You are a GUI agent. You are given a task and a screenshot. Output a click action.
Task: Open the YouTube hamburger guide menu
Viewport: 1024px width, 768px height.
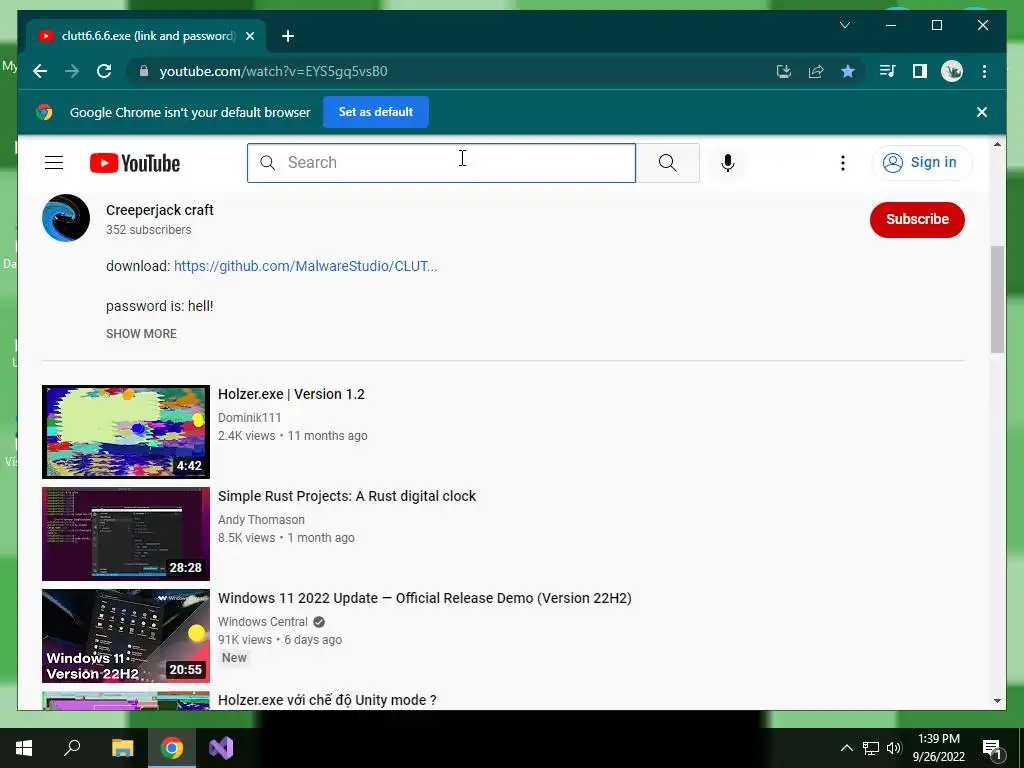(54, 163)
